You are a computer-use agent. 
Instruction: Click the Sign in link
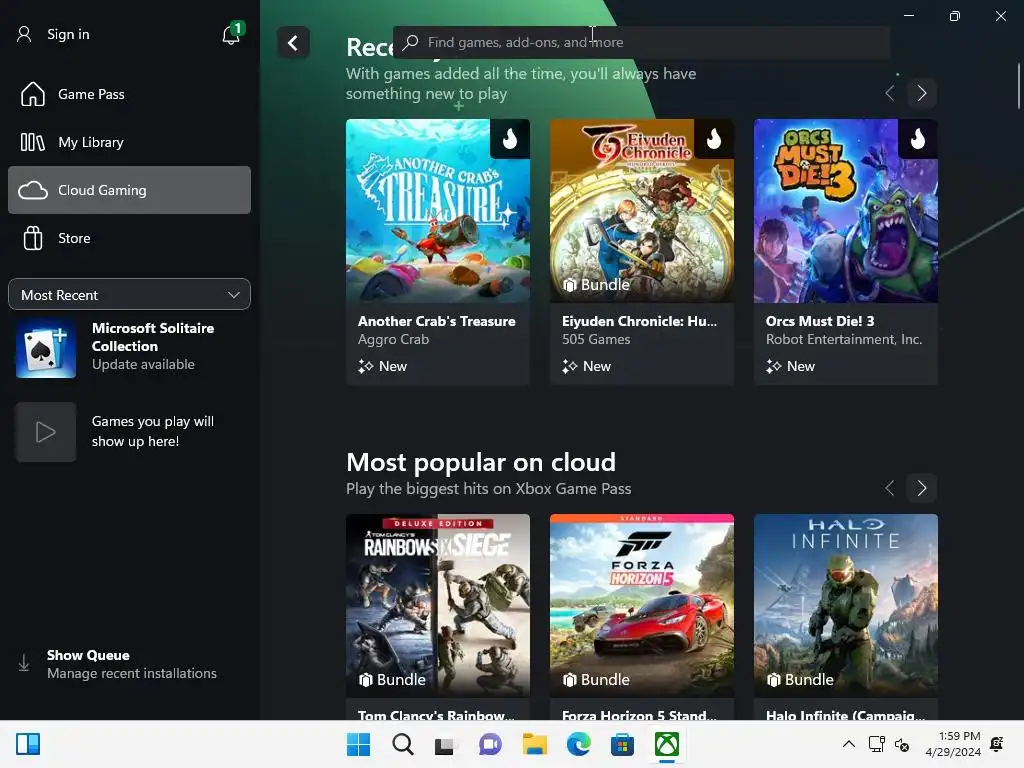(x=68, y=34)
